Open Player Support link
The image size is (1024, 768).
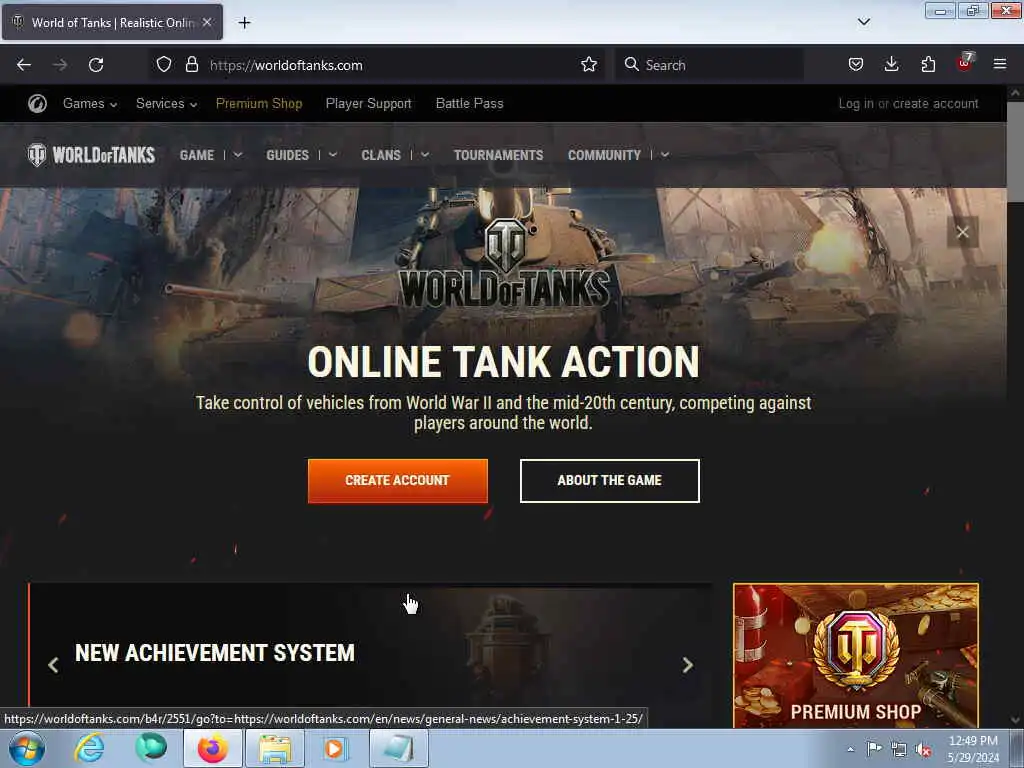(368, 104)
